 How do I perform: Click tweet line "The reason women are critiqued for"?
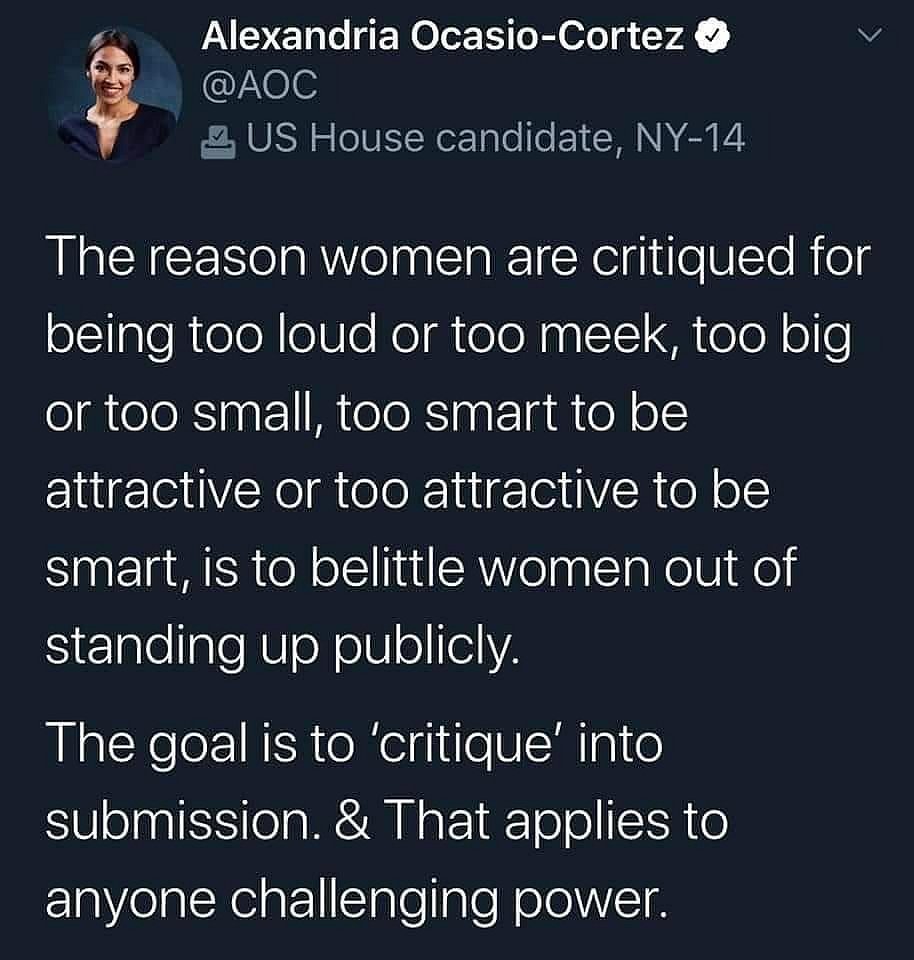point(458,257)
